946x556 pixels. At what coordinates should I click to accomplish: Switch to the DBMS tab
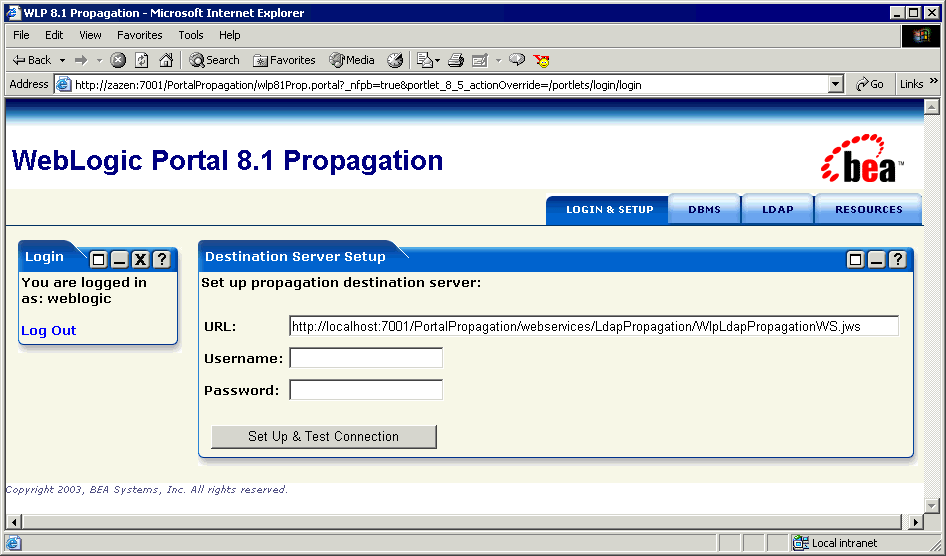click(704, 209)
